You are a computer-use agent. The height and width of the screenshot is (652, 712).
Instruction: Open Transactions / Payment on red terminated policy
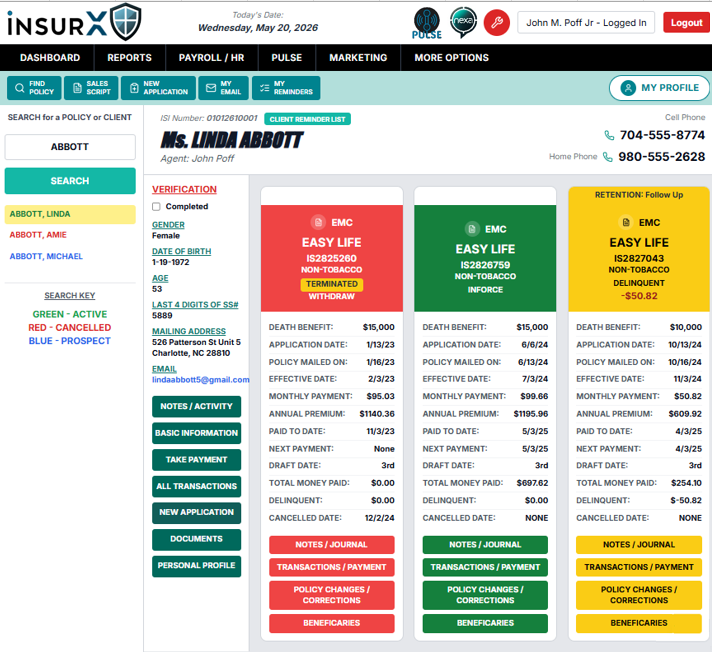point(331,567)
